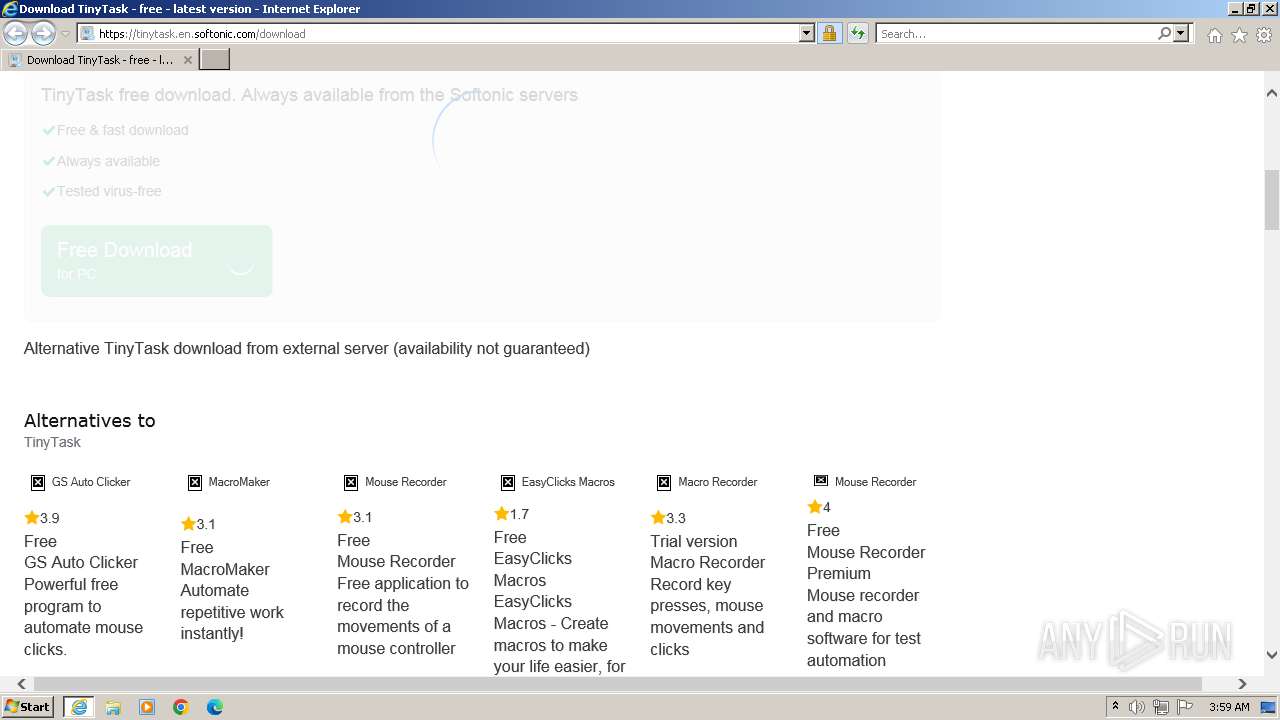This screenshot has height=720, width=1280.
Task: Click the 'Alternatives to' heading
Action: pyautogui.click(x=89, y=420)
